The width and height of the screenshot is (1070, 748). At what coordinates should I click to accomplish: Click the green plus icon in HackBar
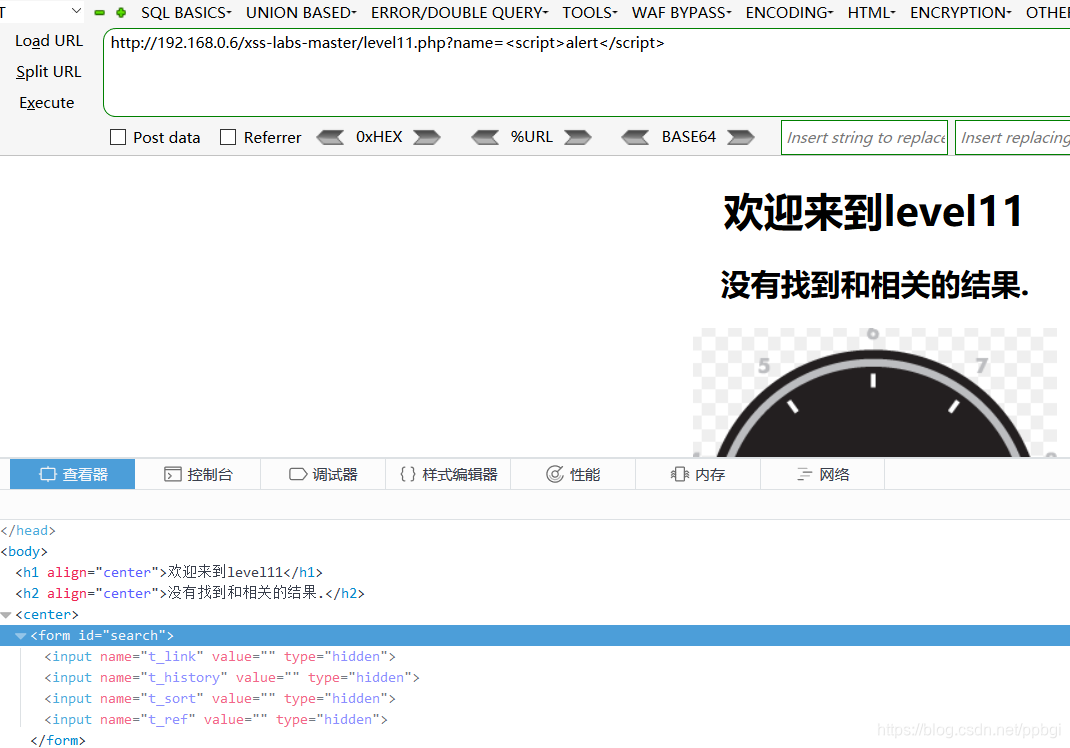[x=121, y=13]
